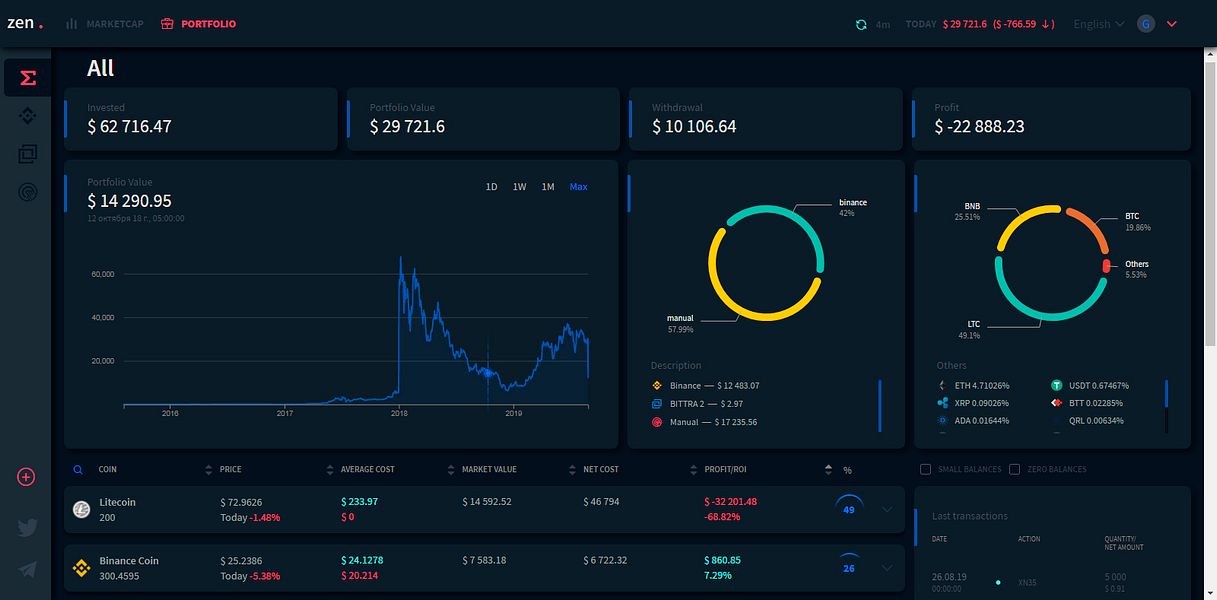Expand the Litecoin row

click(887, 509)
